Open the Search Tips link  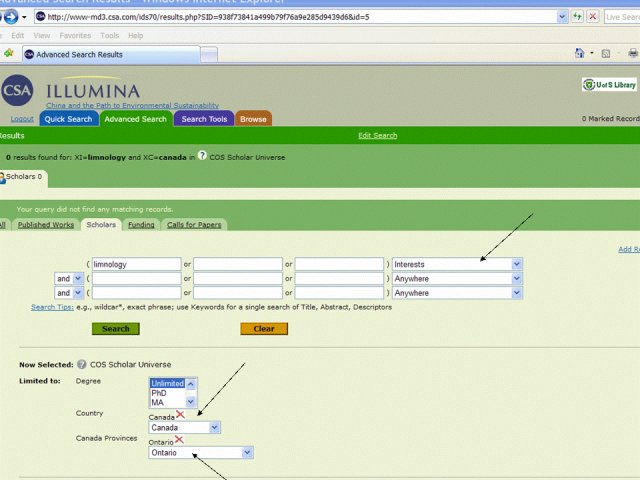(52, 307)
